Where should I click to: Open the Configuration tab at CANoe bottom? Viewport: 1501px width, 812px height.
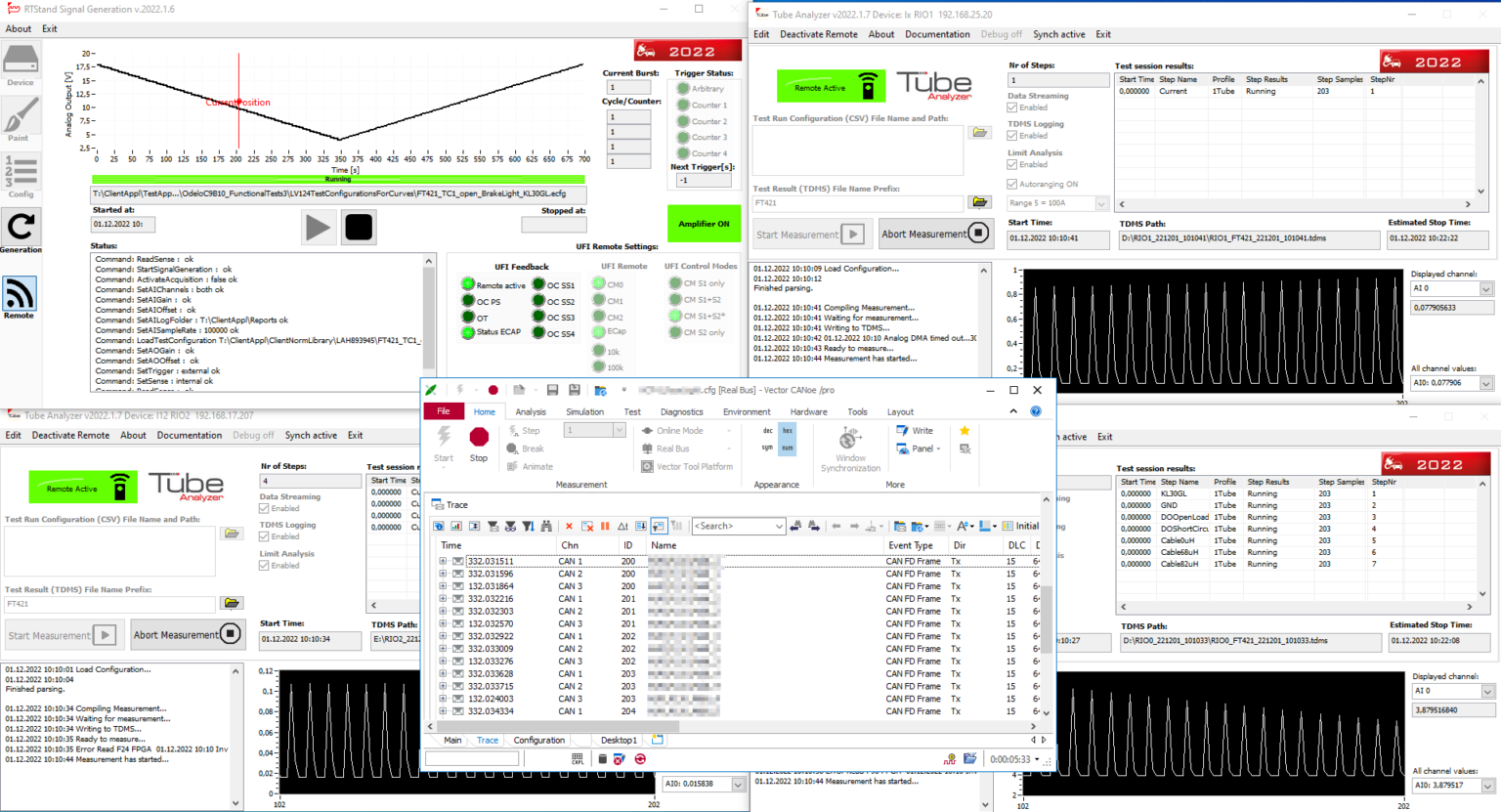coord(538,740)
